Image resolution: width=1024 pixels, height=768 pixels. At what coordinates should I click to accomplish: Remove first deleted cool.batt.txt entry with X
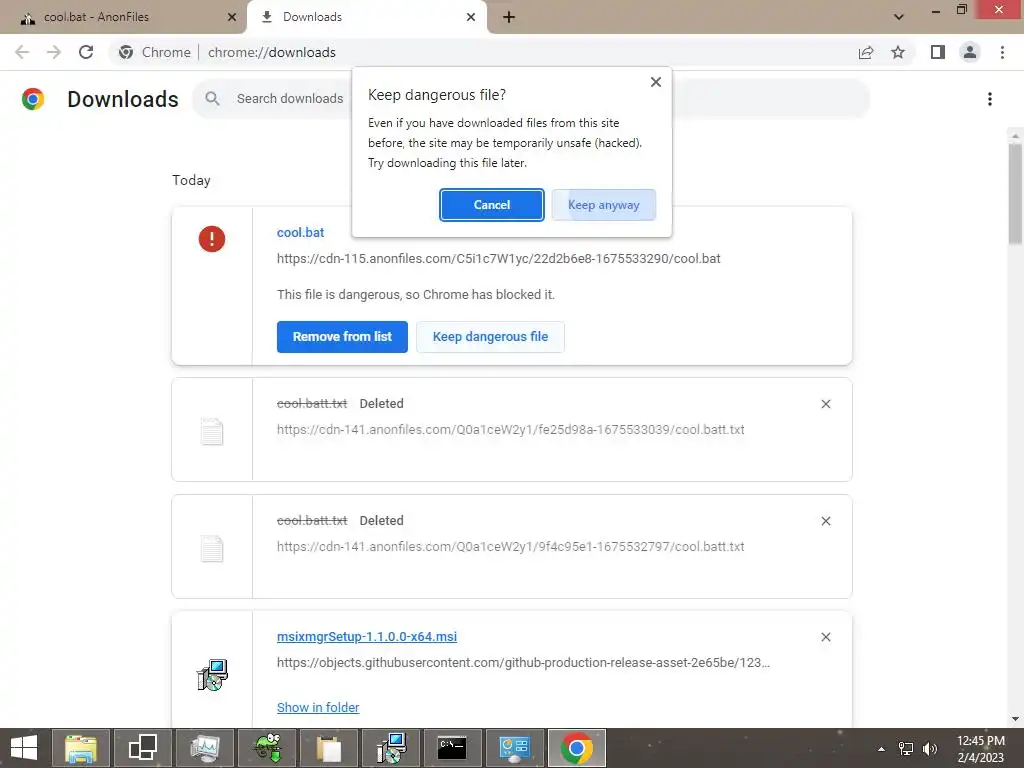825,404
